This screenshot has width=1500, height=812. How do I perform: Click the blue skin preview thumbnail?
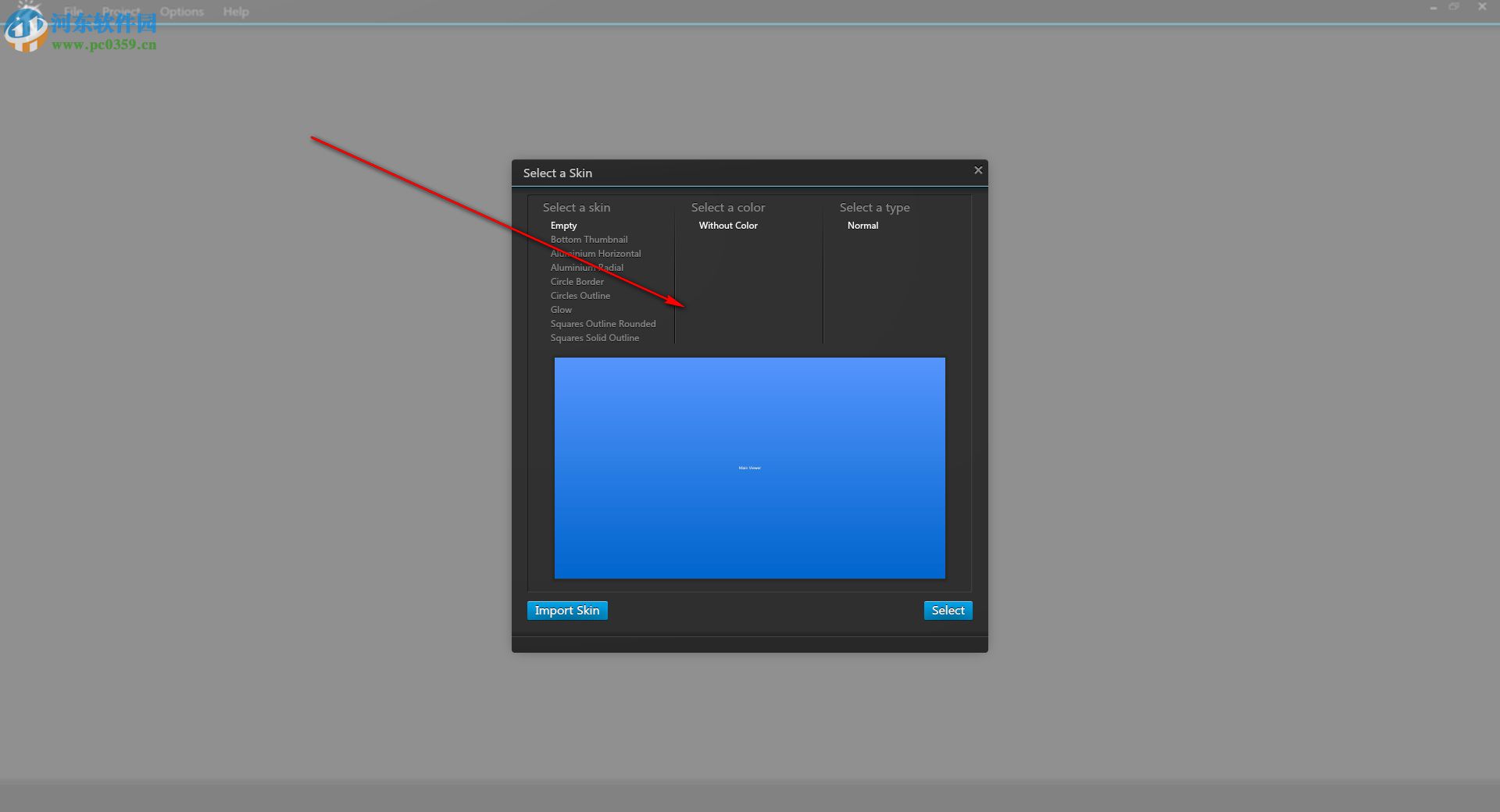(750, 468)
